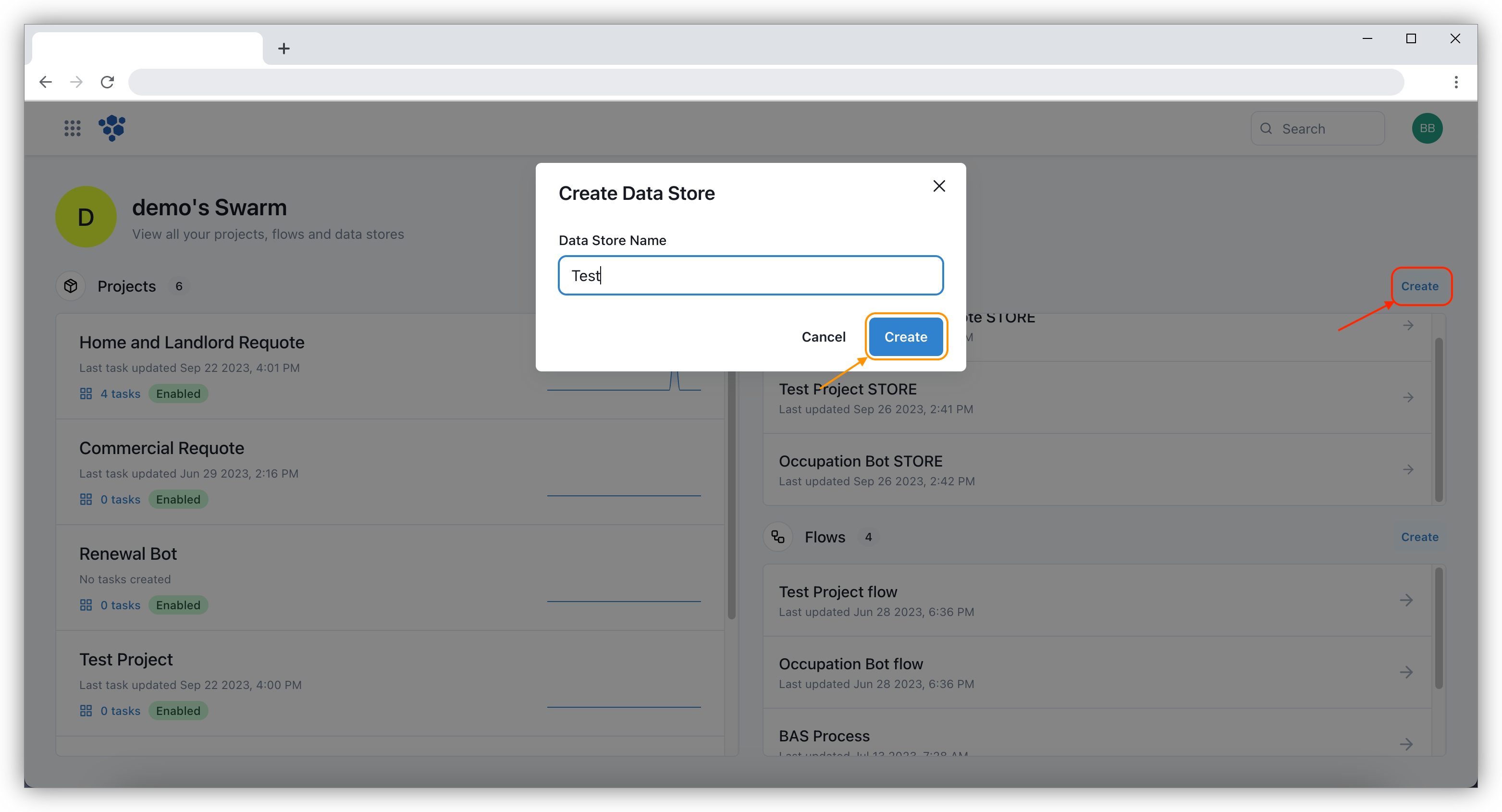The image size is (1502, 812).
Task: Click the Flows section icon
Action: click(x=779, y=537)
